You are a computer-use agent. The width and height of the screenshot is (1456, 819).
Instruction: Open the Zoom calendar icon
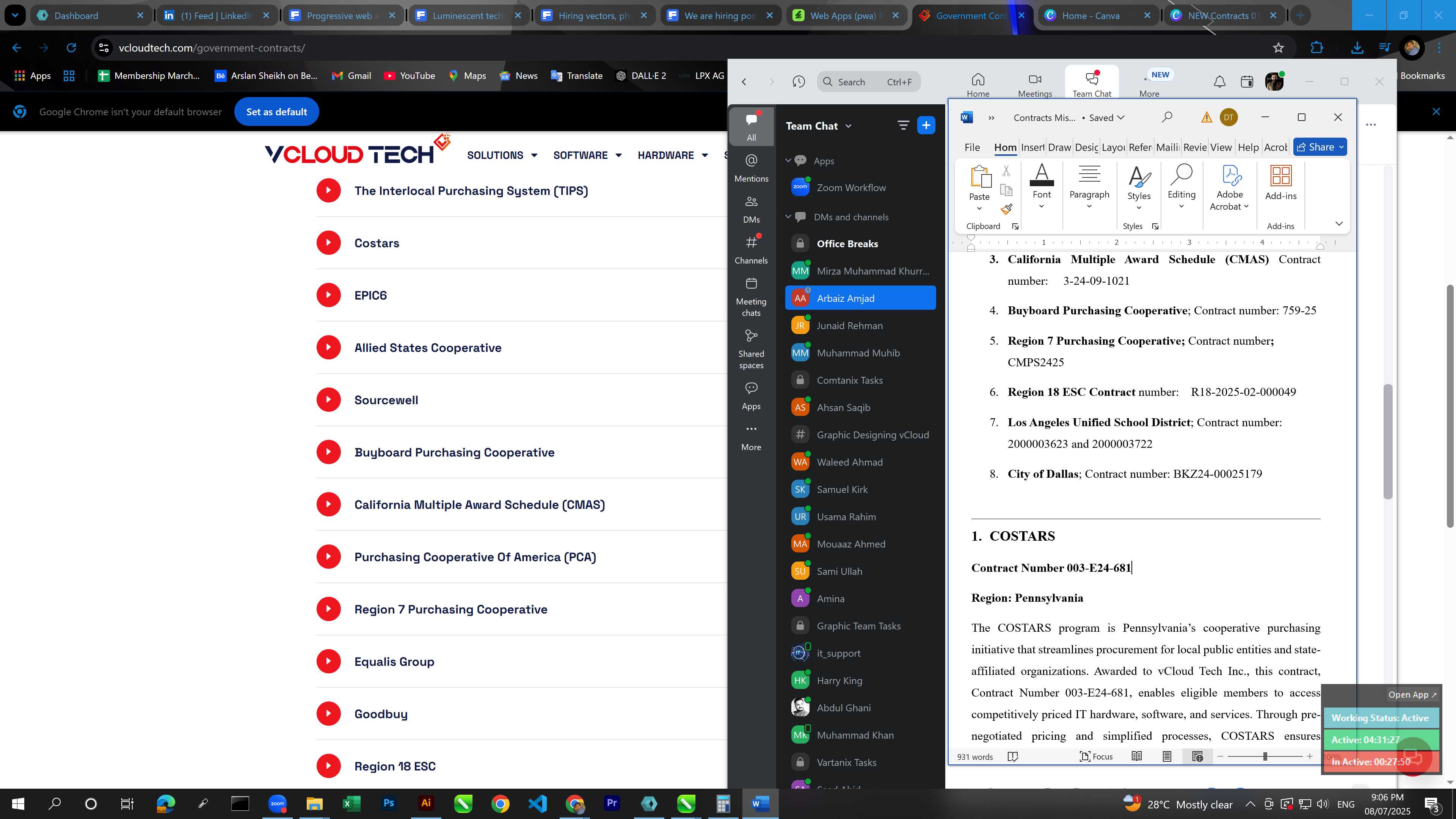coord(1246,82)
